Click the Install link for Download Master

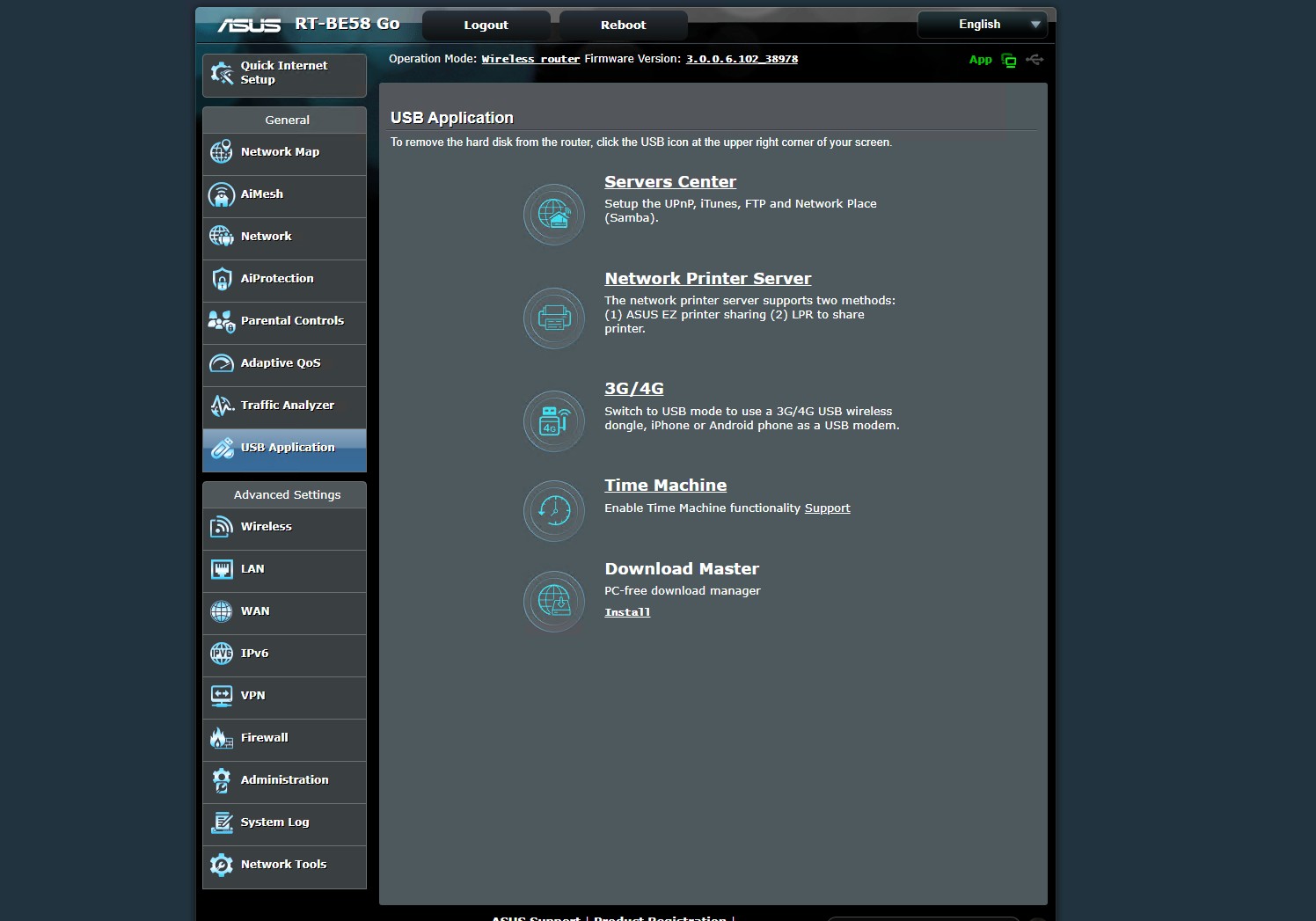(627, 612)
